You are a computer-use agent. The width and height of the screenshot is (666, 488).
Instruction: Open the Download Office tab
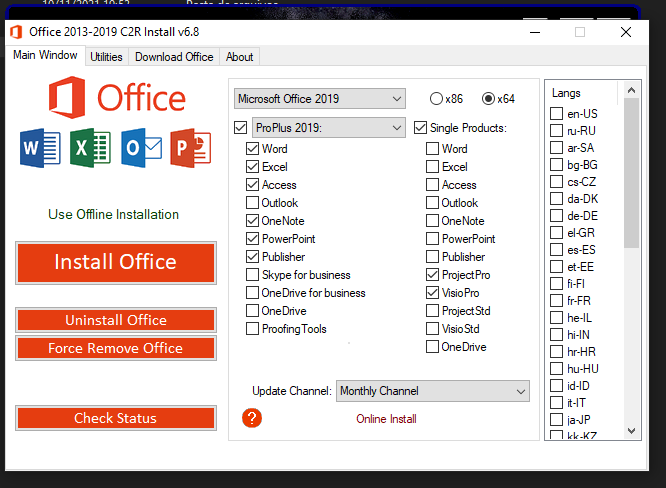174,57
